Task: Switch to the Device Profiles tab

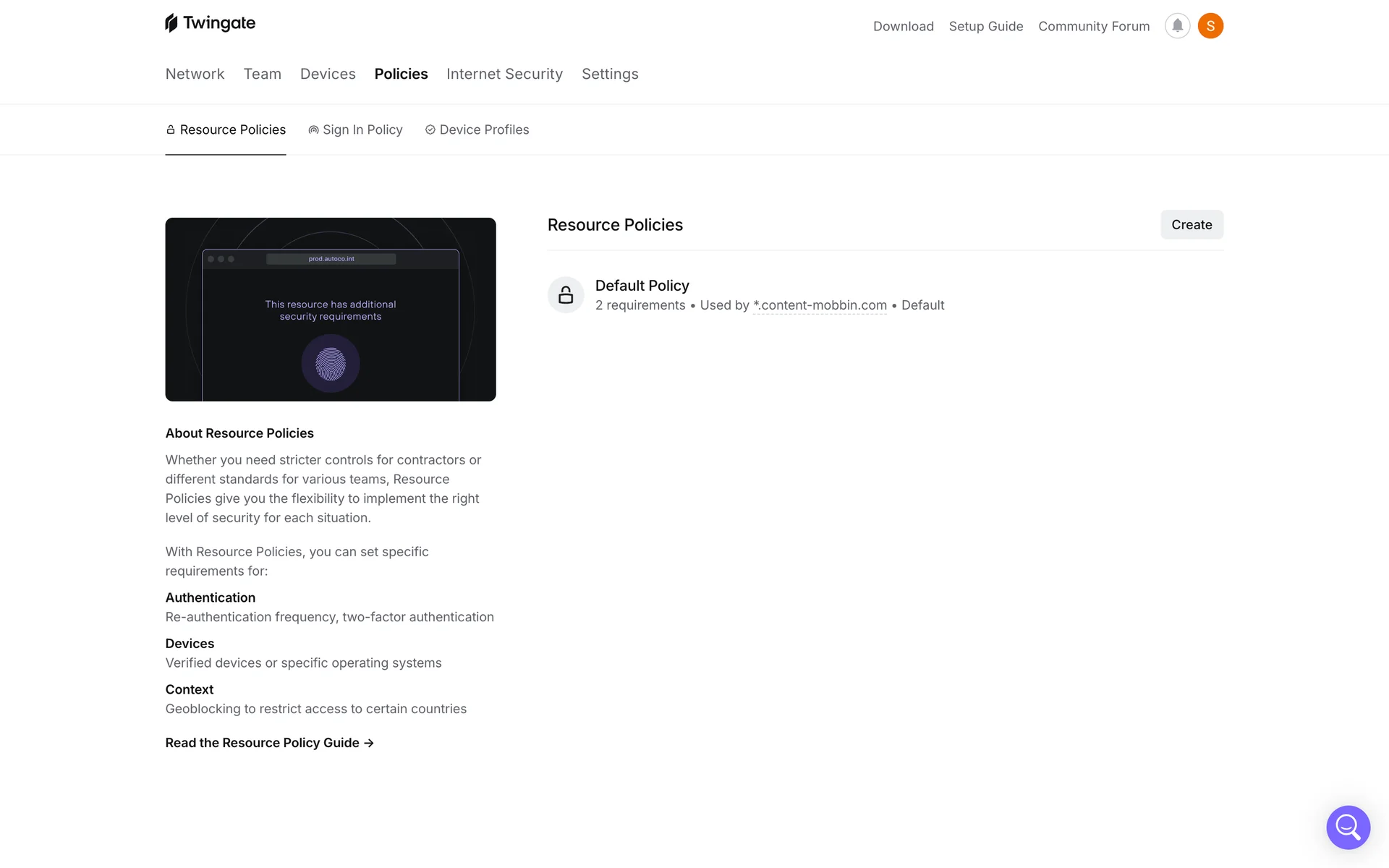Action: (477, 129)
